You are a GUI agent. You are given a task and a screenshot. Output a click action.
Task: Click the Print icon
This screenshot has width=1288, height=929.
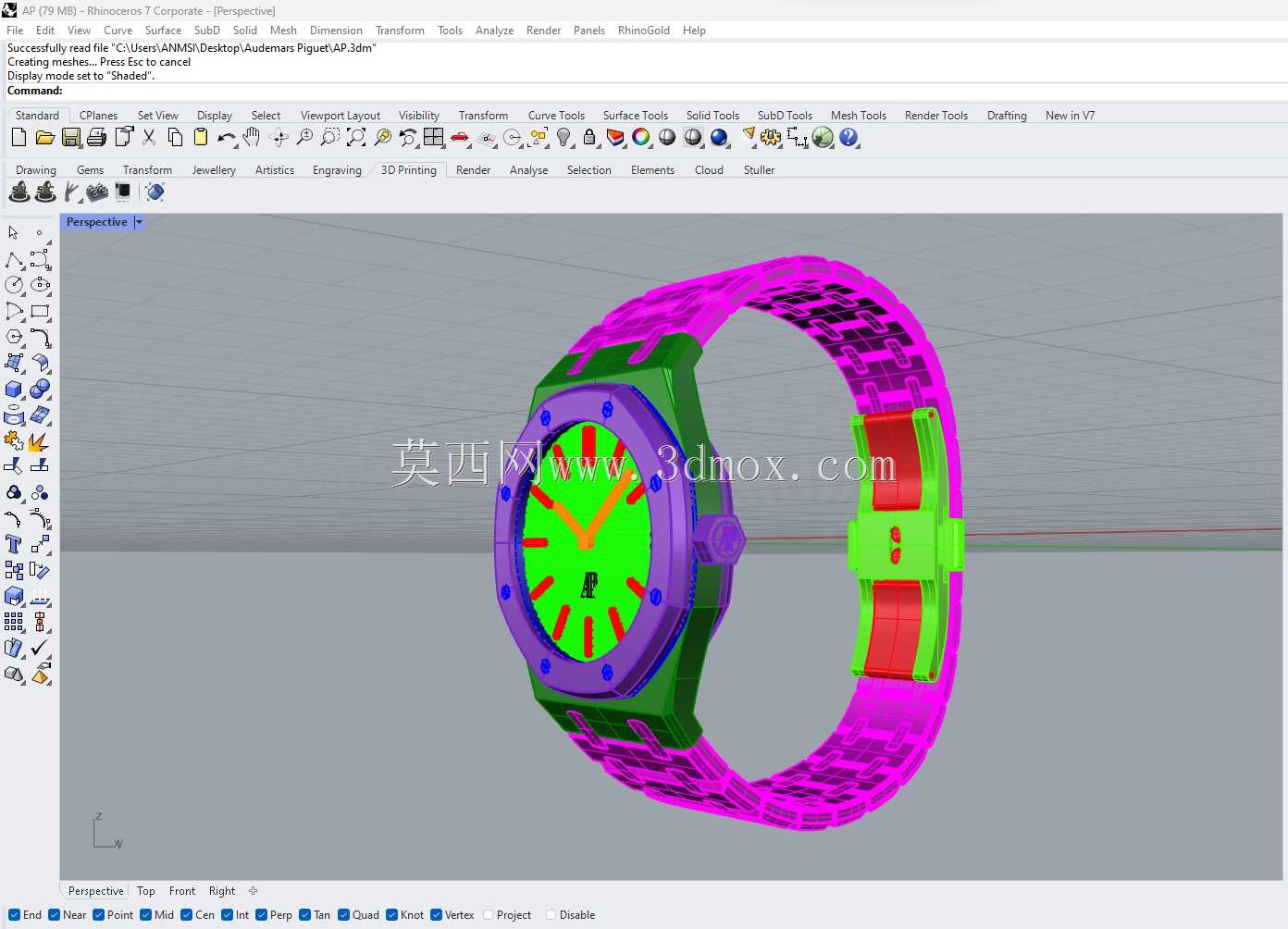[x=96, y=138]
